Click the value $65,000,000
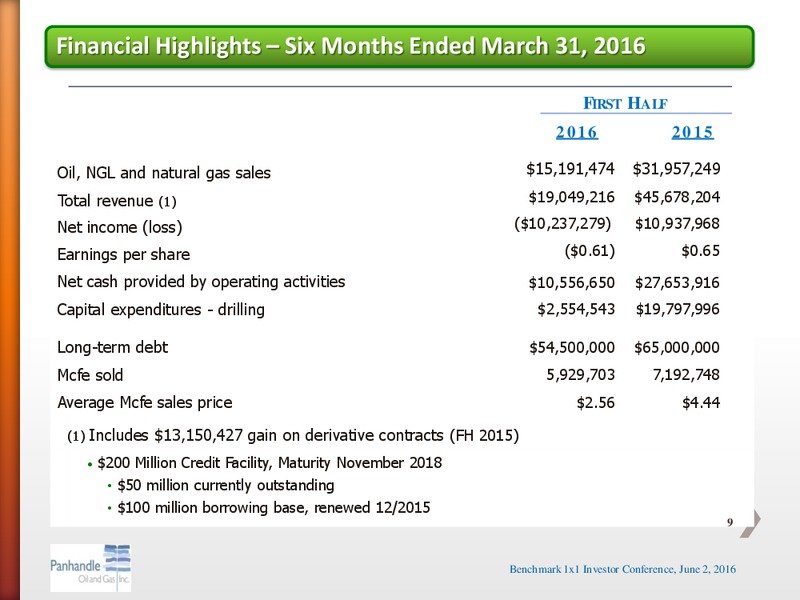 (677, 348)
